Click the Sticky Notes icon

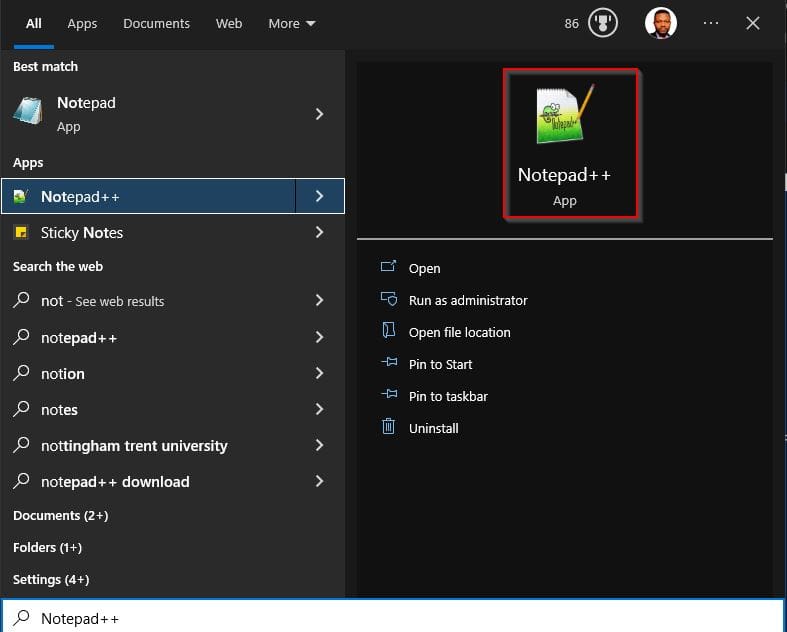coord(21,232)
